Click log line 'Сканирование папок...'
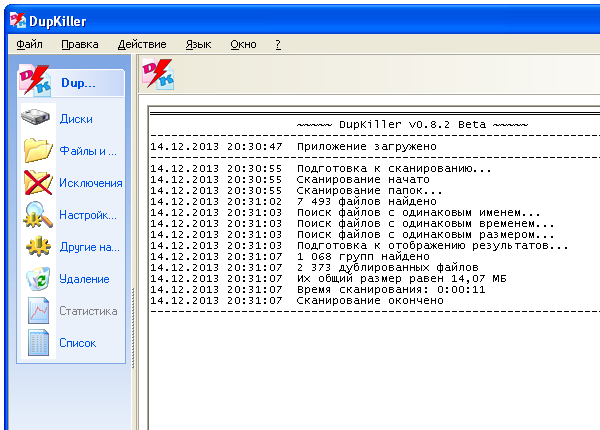Screen dimensions: 600x430 [370, 191]
